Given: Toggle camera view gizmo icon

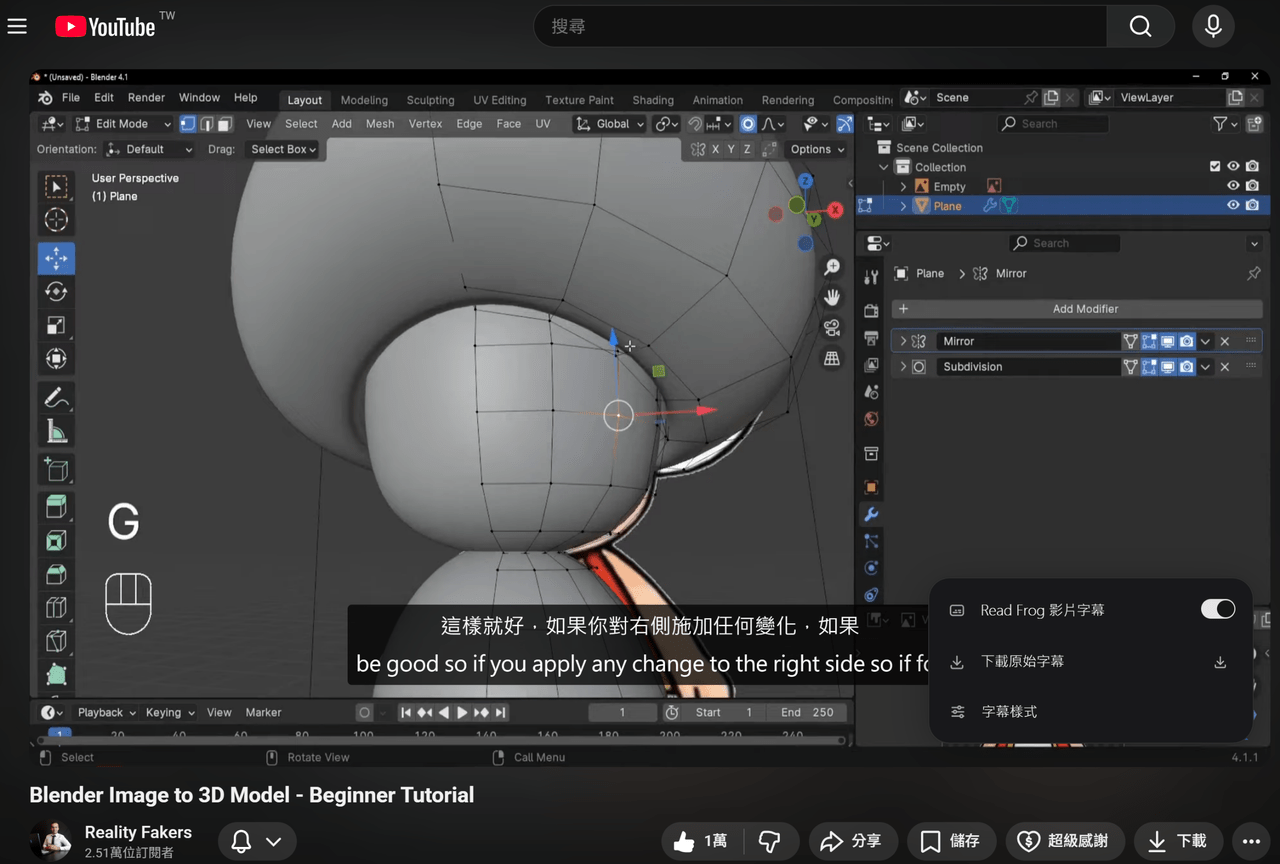Looking at the screenshot, I should point(832,328).
